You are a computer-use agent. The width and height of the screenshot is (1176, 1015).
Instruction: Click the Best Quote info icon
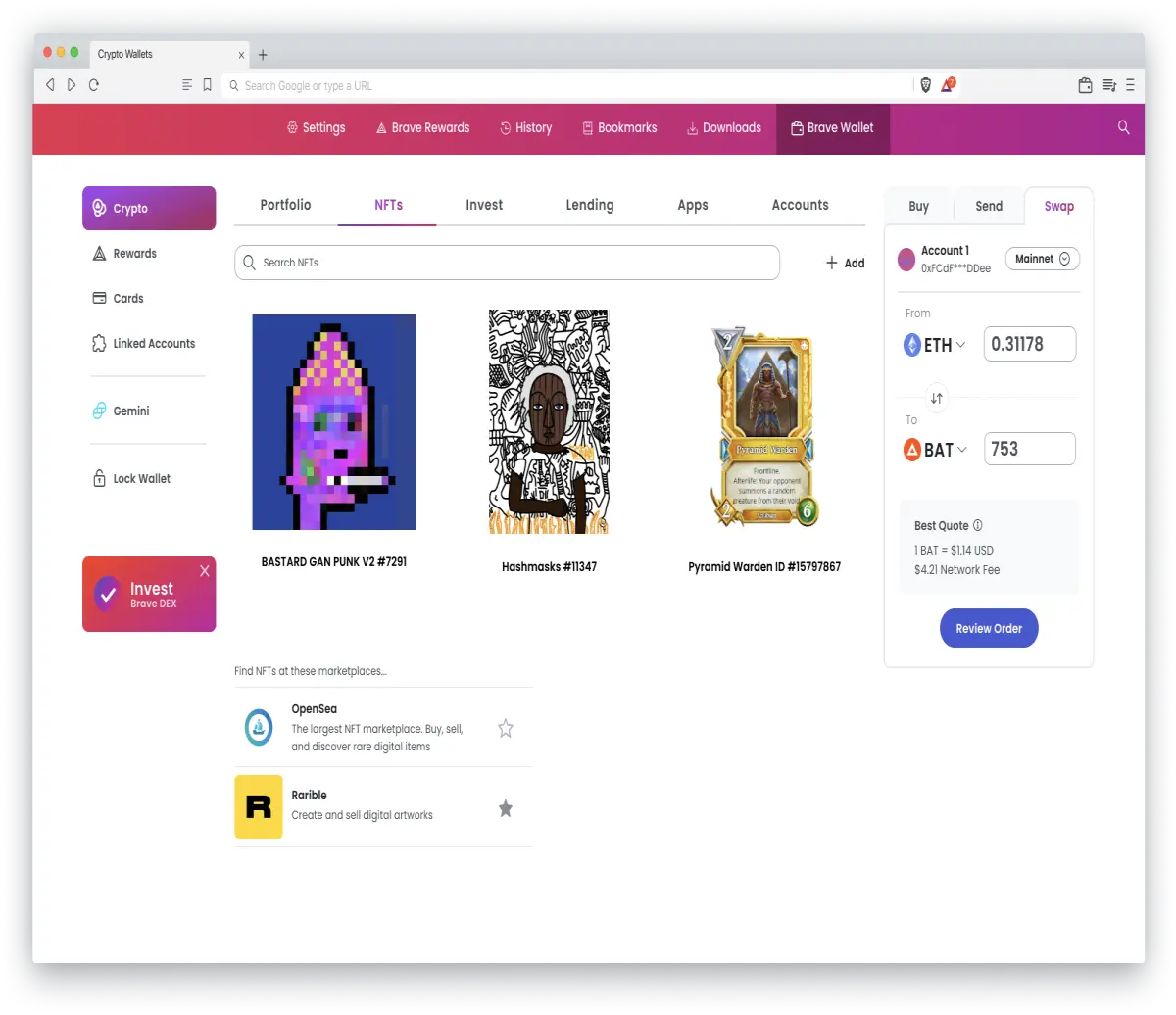[978, 525]
